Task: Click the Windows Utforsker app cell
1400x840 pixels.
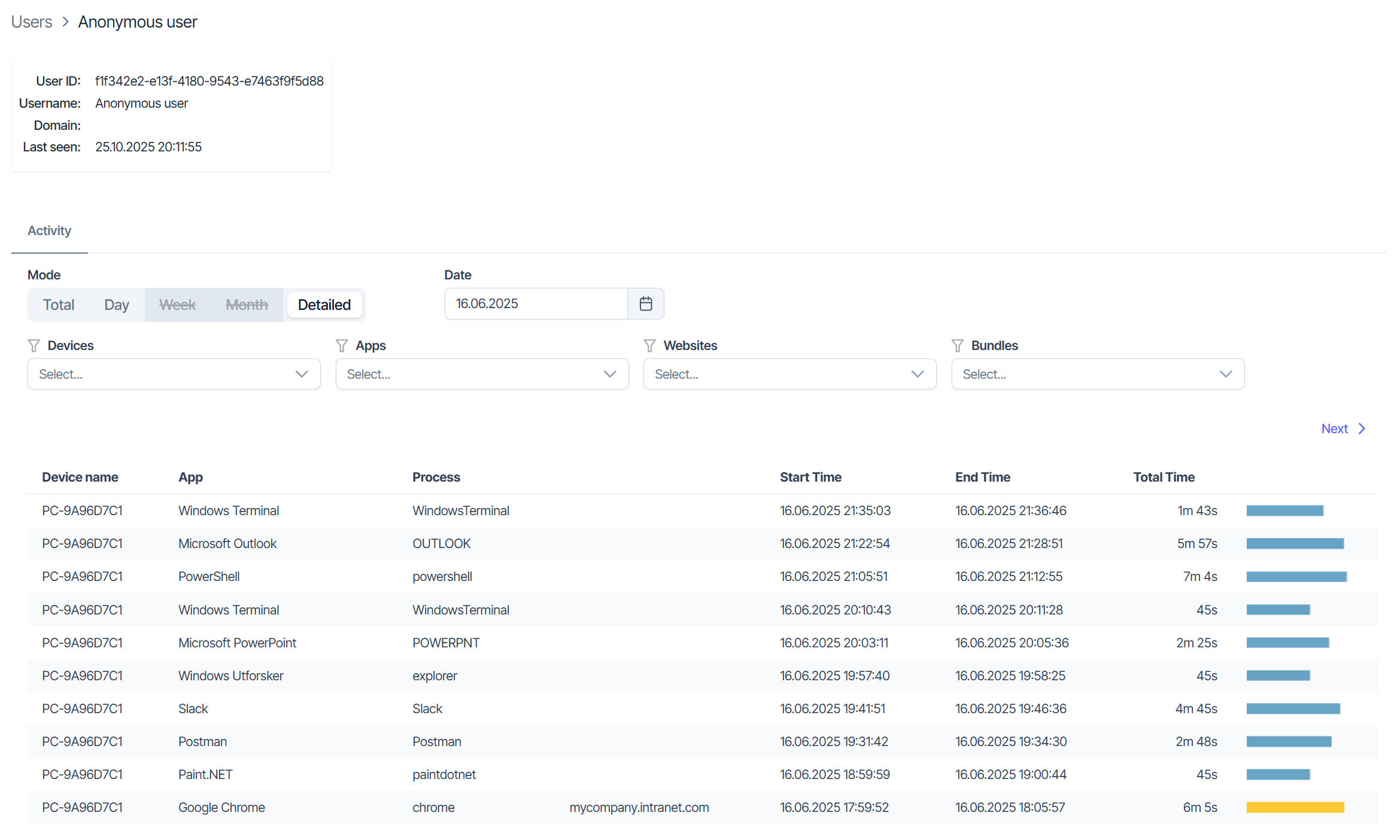Action: [x=231, y=675]
